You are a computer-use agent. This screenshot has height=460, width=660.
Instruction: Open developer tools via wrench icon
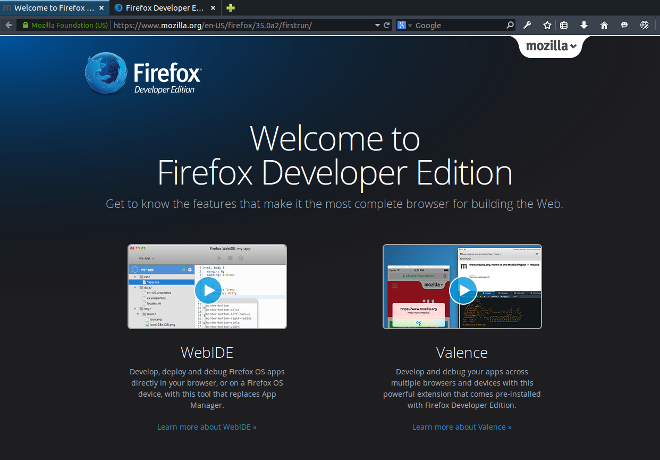pyautogui.click(x=527, y=25)
